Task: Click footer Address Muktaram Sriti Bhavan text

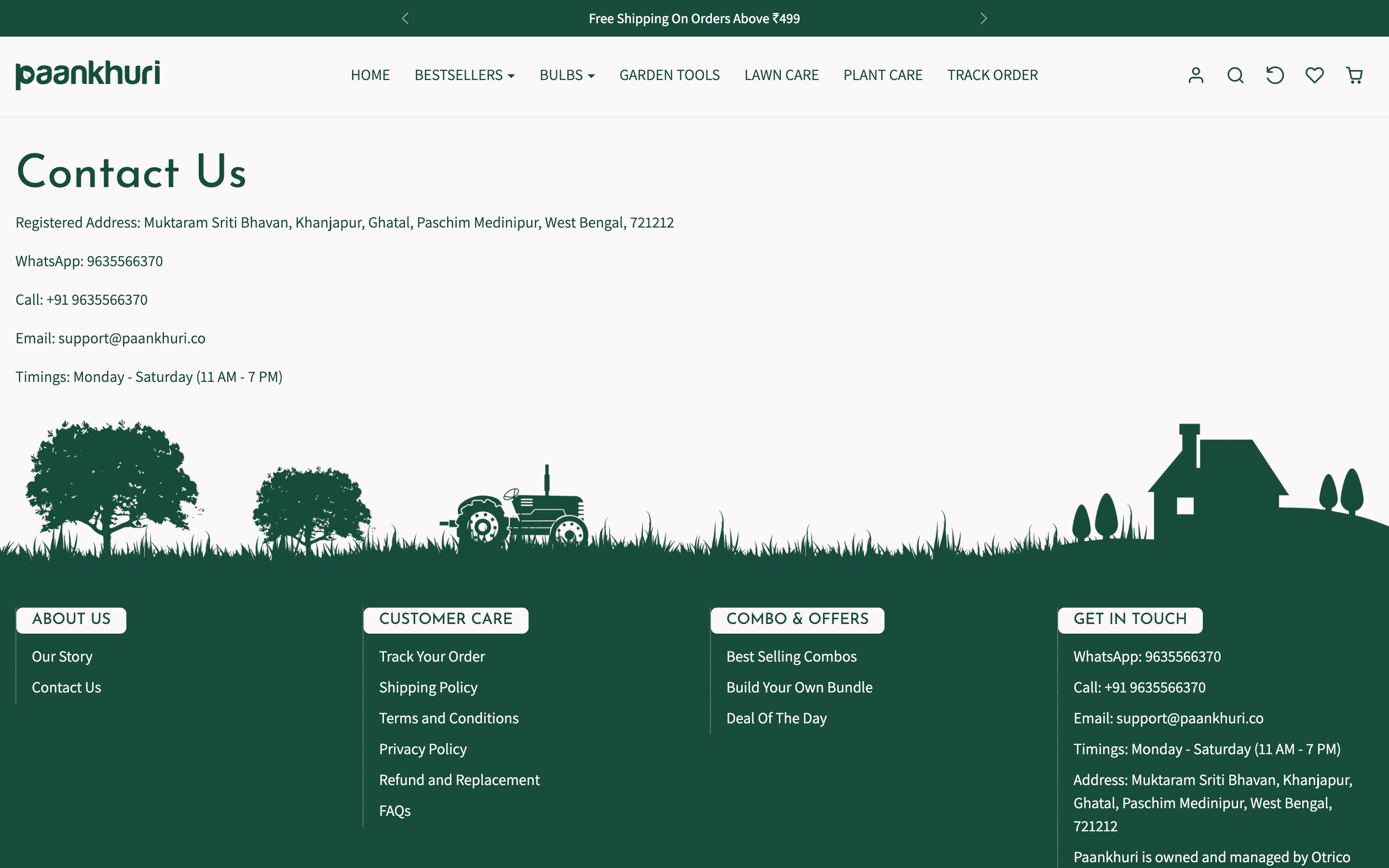Action: (1213, 803)
